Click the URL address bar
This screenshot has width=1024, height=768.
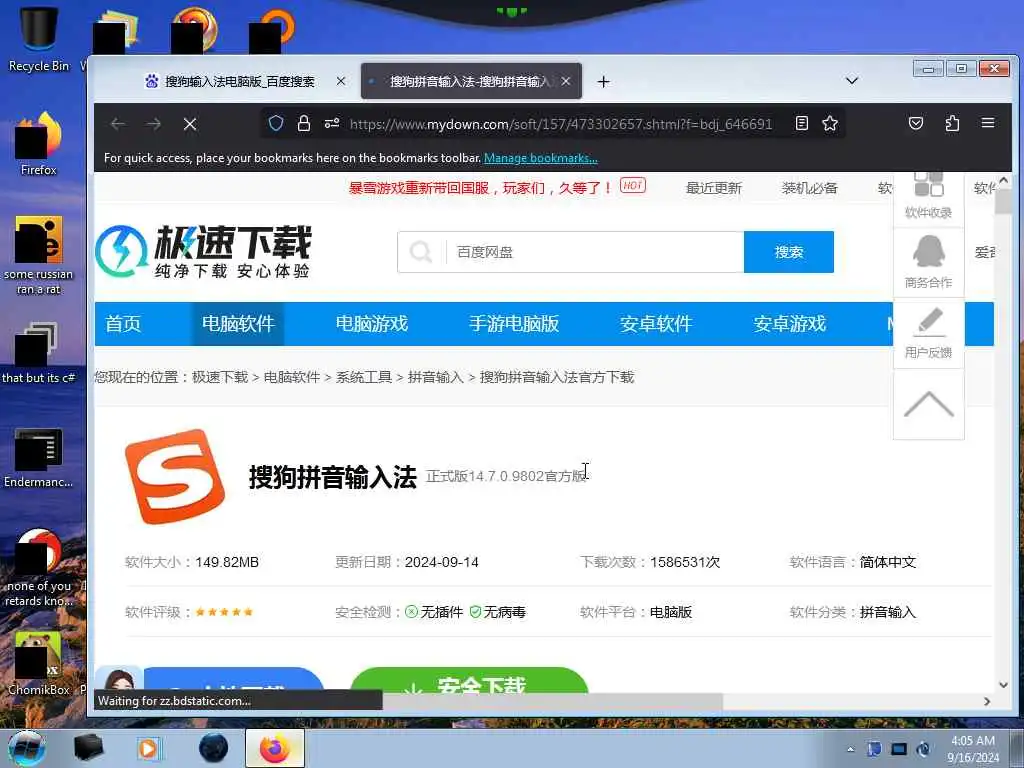click(x=560, y=124)
